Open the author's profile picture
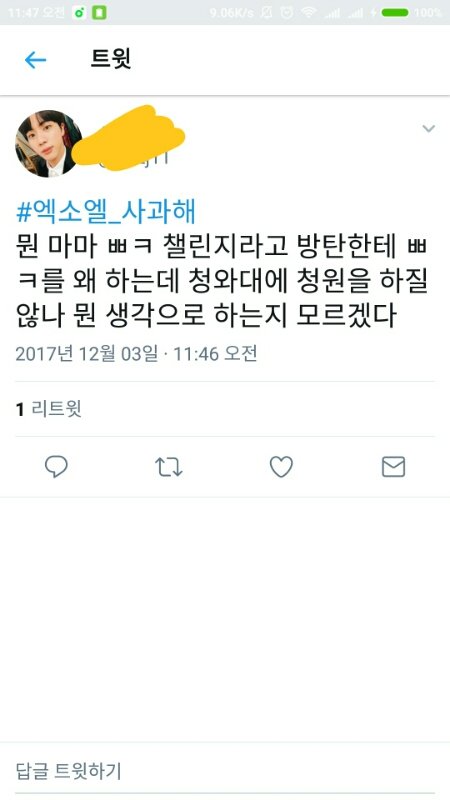 (x=48, y=144)
